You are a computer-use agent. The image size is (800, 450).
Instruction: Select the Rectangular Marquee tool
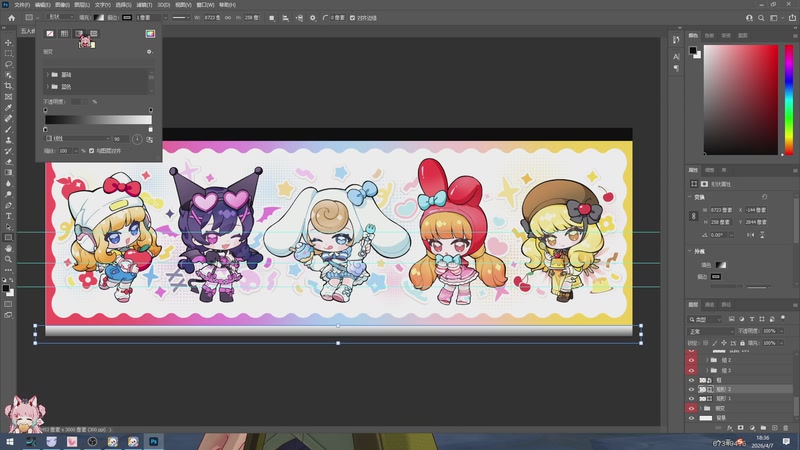pyautogui.click(x=8, y=53)
